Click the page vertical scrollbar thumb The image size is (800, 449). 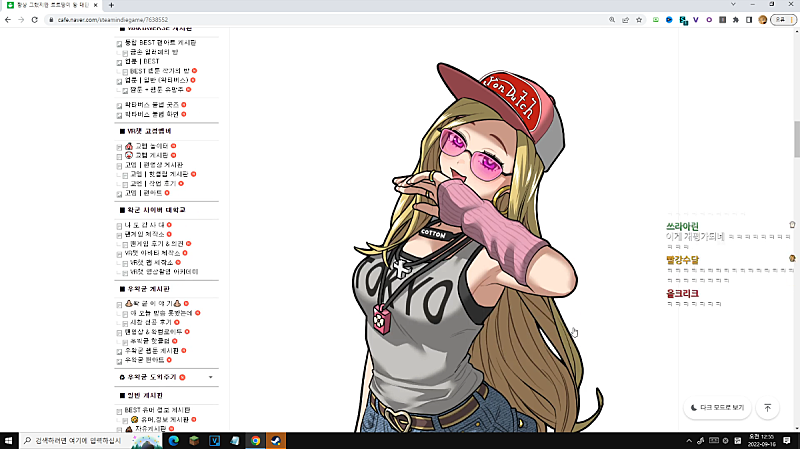point(796,139)
